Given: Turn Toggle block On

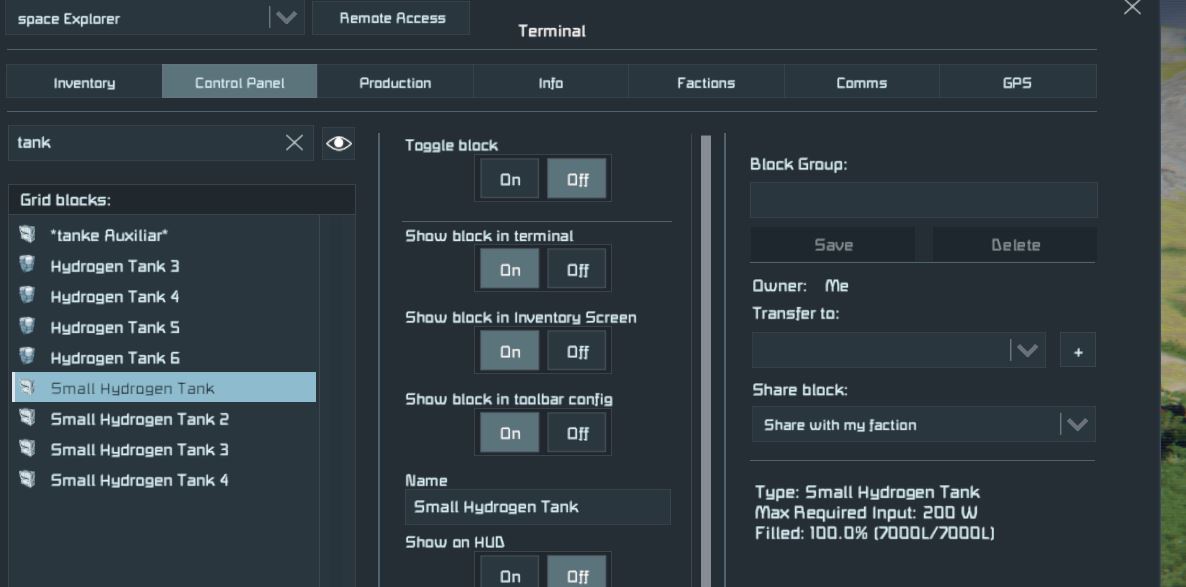Looking at the screenshot, I should pos(510,180).
